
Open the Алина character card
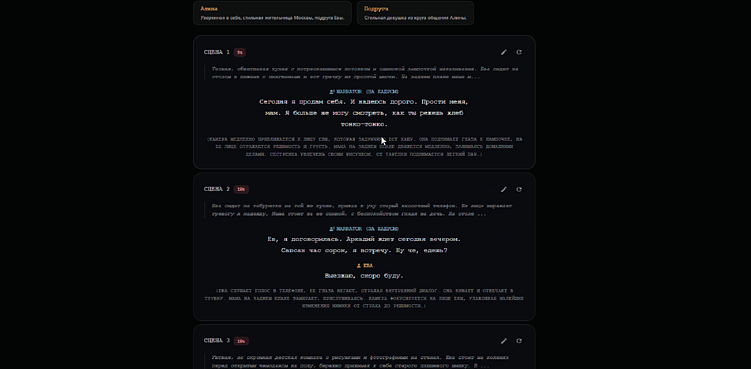click(272, 13)
